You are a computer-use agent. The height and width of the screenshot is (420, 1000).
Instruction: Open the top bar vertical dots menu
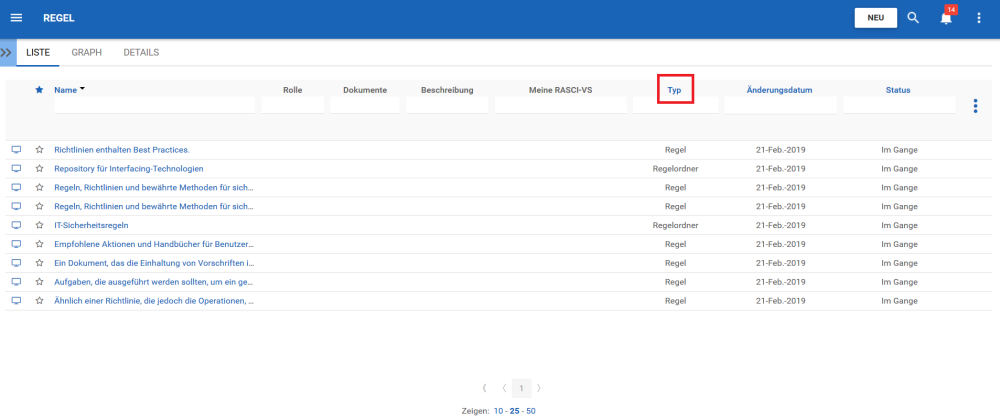coord(979,18)
